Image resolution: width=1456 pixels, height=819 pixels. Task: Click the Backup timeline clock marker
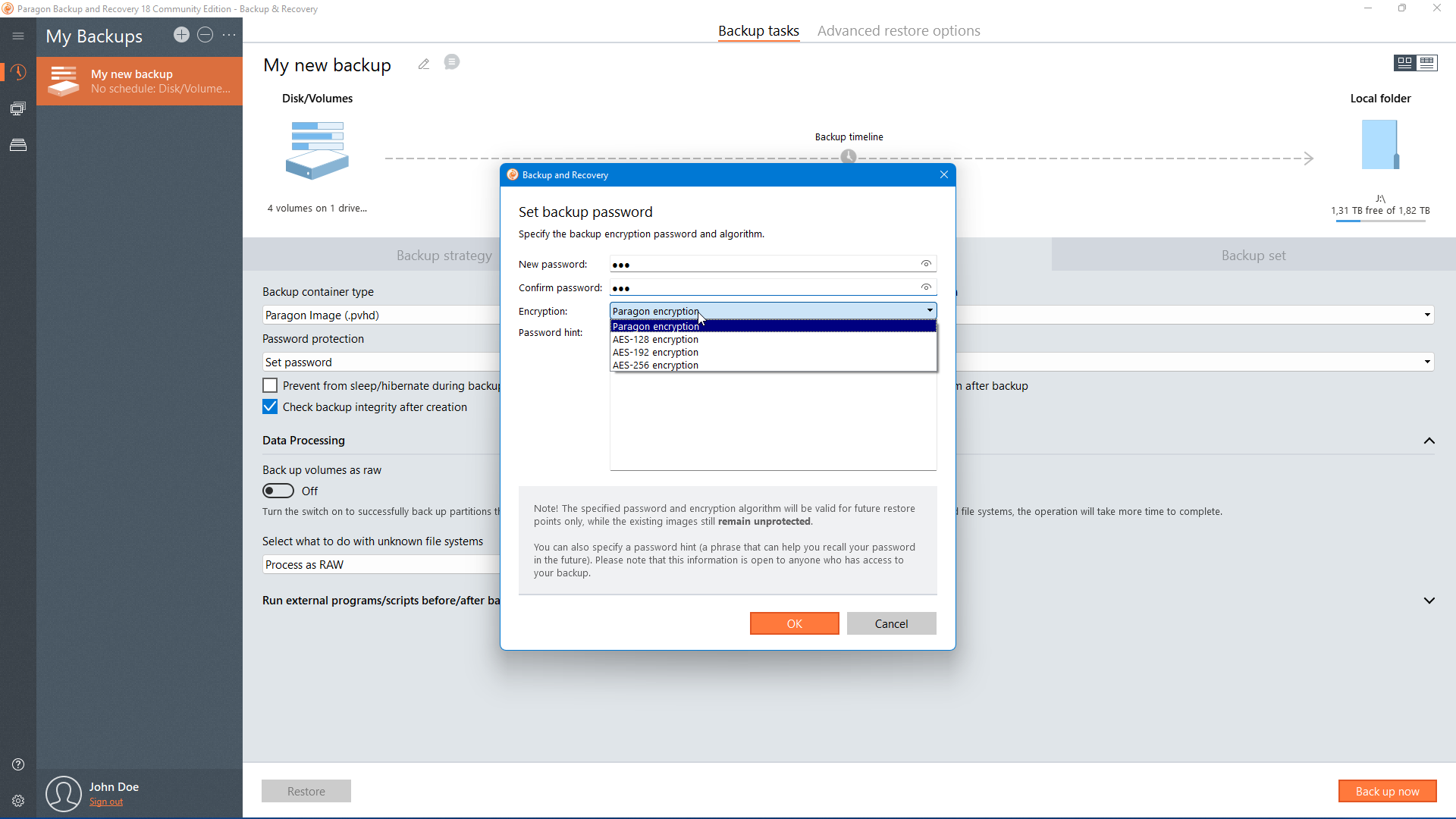click(849, 156)
